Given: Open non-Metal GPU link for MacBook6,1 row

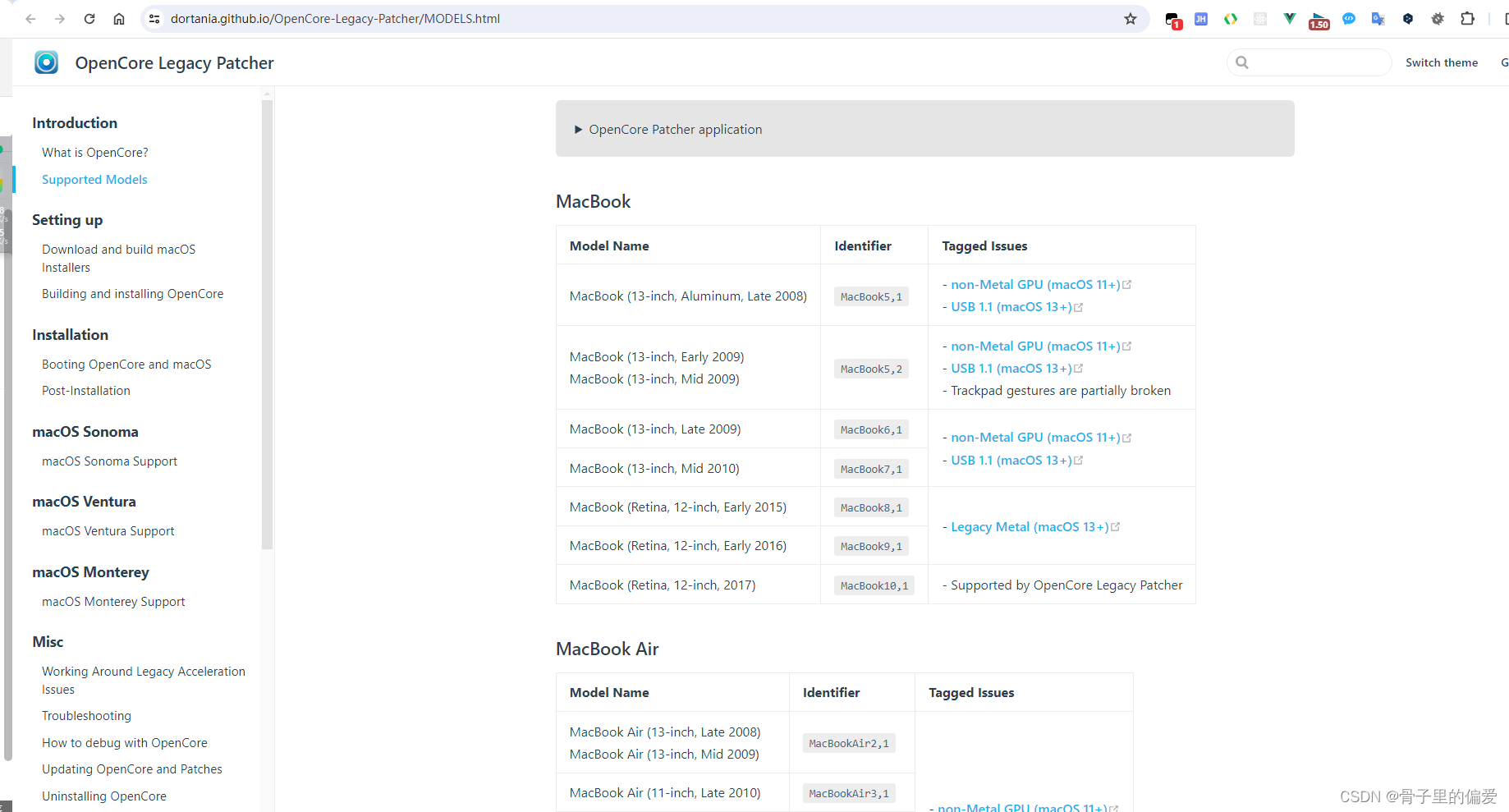Looking at the screenshot, I should 1035,438.
